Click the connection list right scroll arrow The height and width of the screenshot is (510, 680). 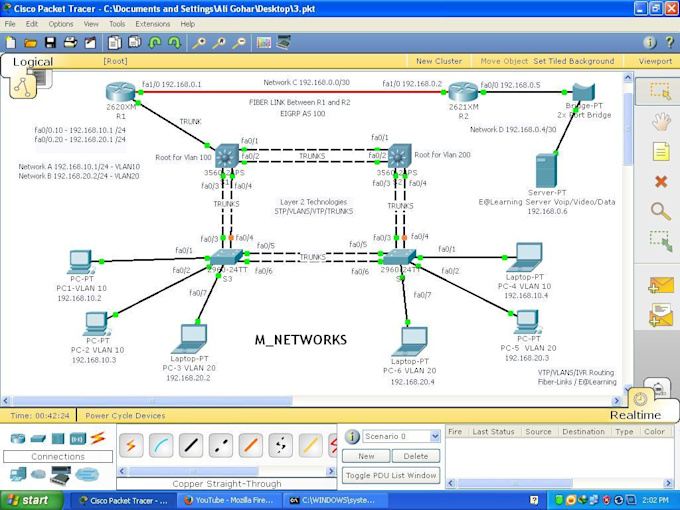[331, 471]
